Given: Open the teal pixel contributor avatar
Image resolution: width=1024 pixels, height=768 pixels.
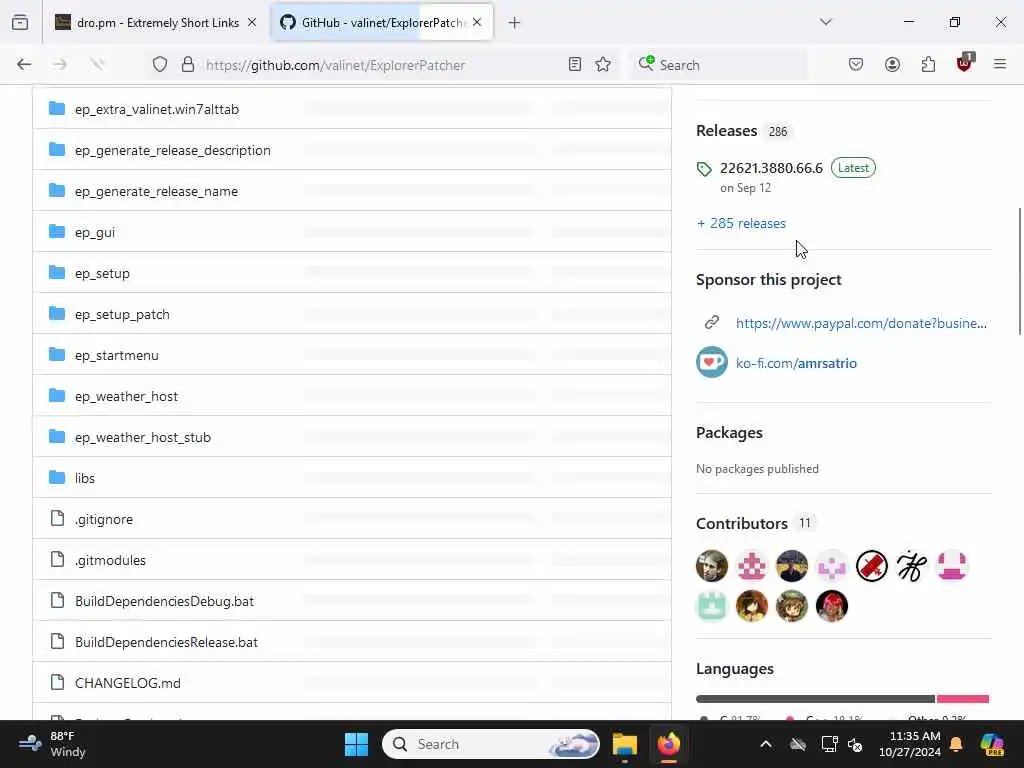Looking at the screenshot, I should coord(712,606).
